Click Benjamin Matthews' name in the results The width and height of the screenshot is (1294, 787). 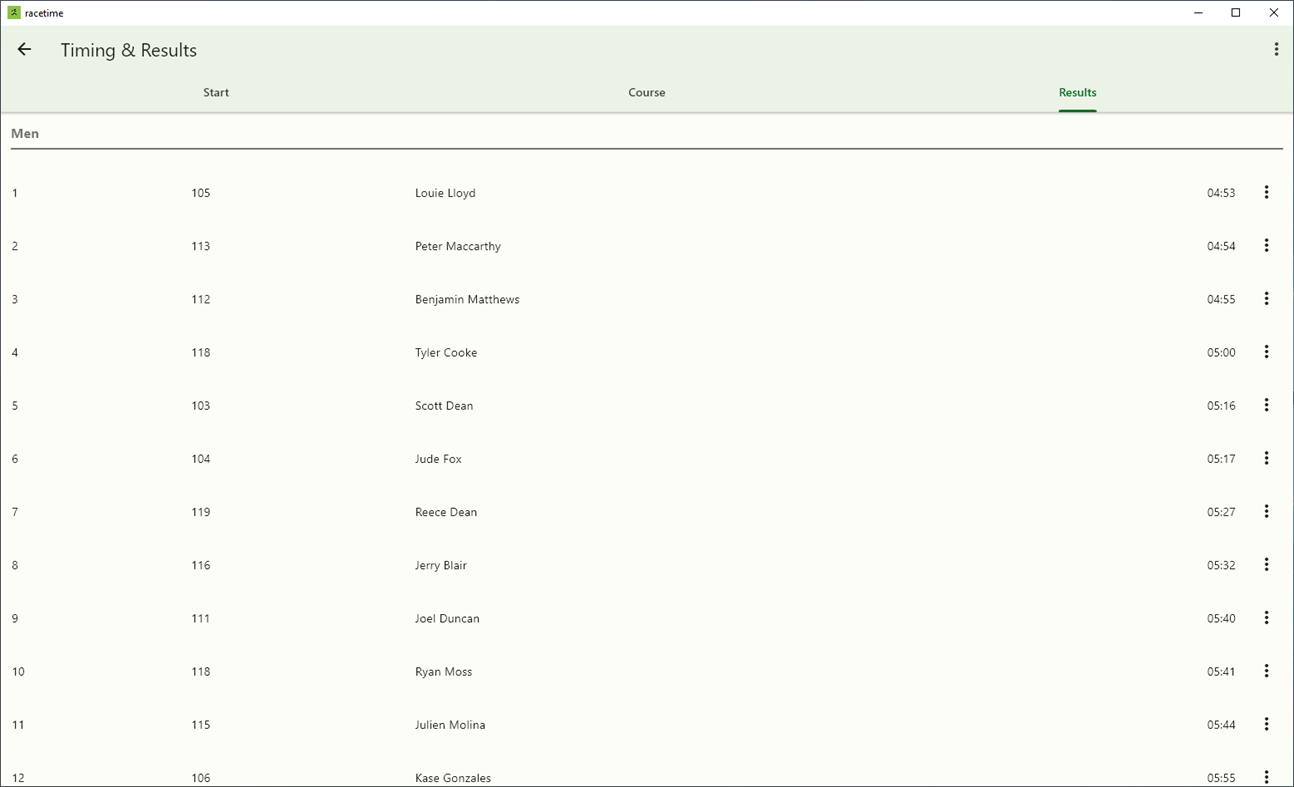tap(466, 298)
